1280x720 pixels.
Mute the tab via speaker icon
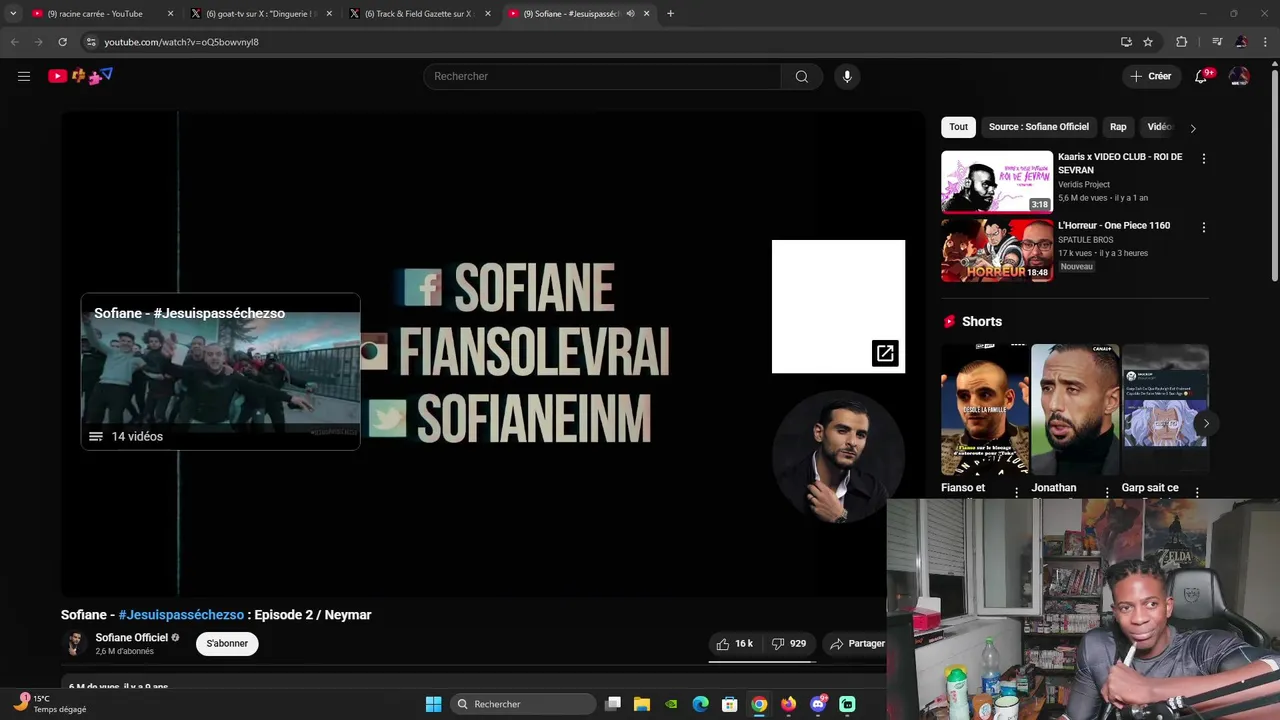(630, 14)
